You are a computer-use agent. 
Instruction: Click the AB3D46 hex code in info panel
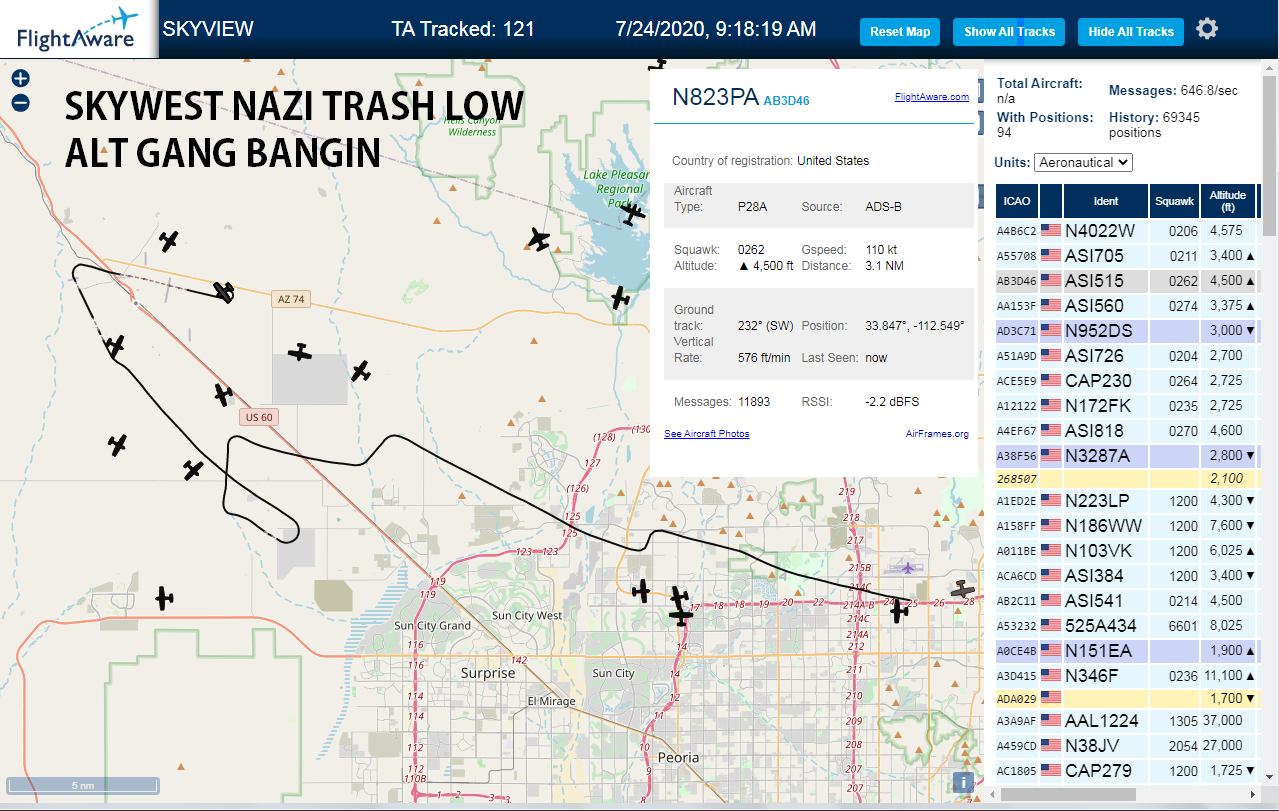[786, 101]
